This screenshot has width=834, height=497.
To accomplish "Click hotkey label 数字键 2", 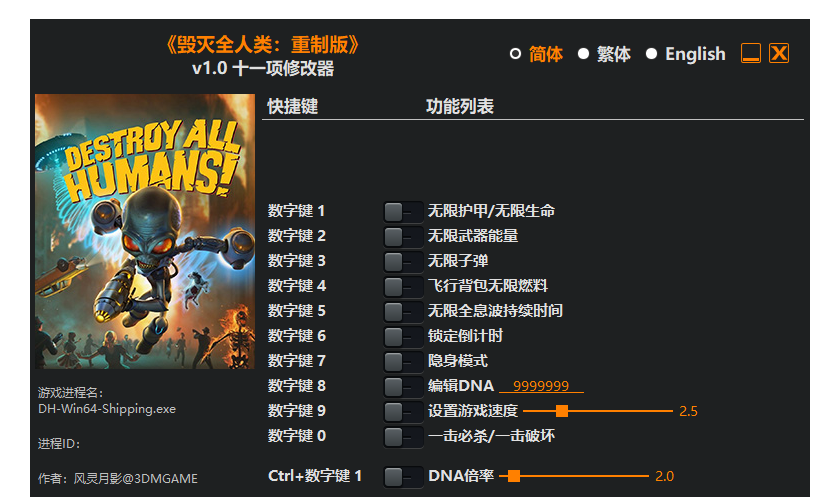I will click(x=296, y=236).
